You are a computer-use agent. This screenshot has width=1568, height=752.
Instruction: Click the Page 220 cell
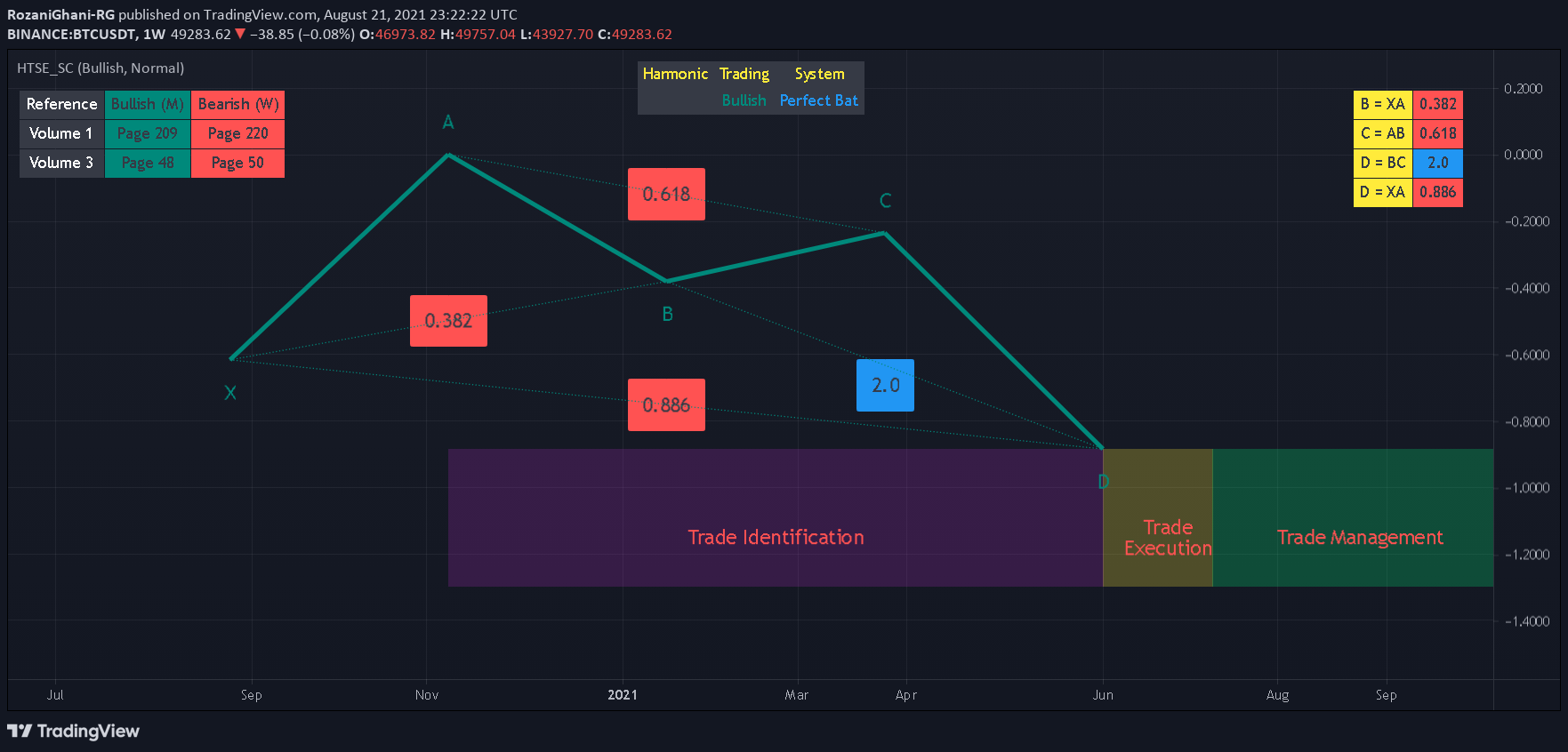tap(238, 133)
